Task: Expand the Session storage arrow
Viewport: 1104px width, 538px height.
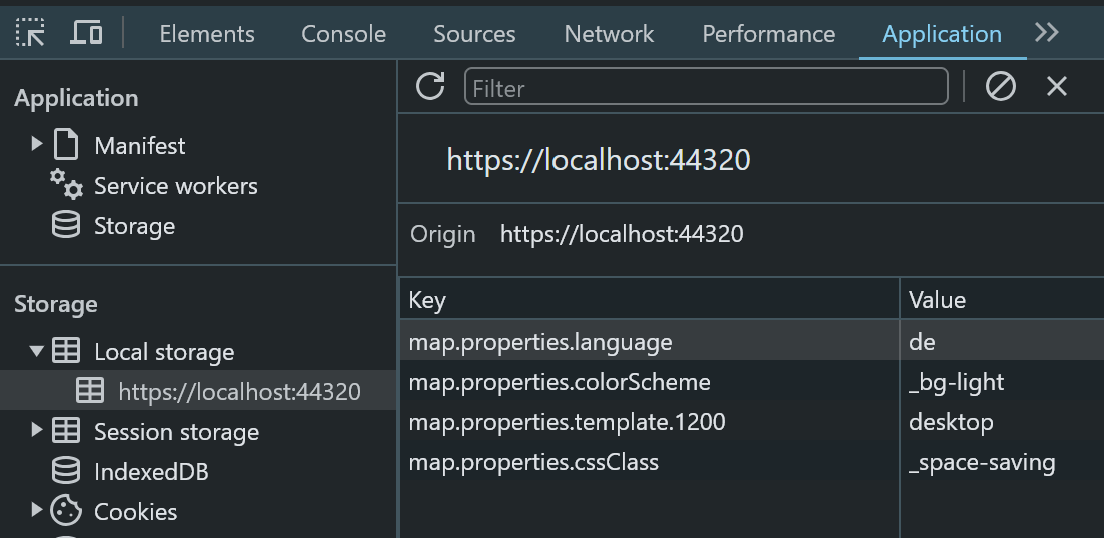Action: 37,430
